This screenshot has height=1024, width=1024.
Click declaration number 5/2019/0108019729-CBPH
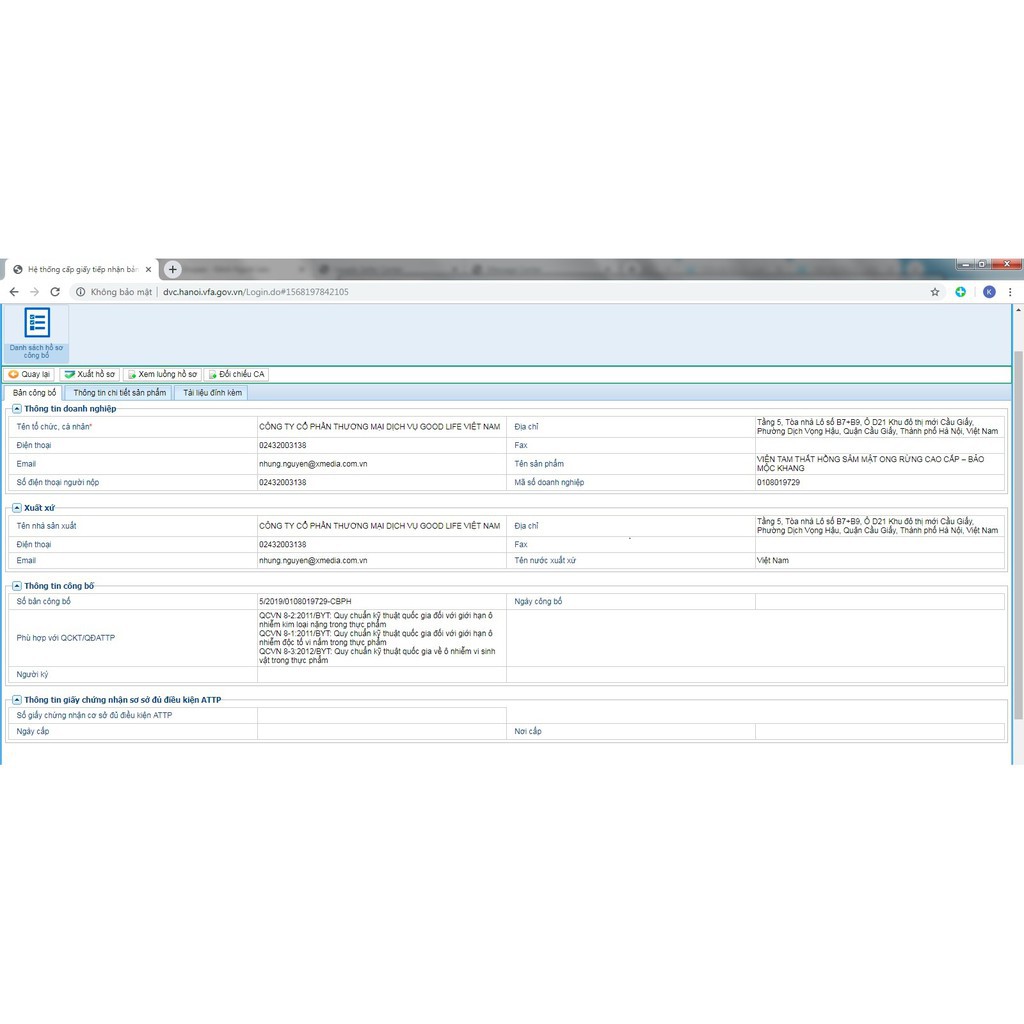click(305, 601)
